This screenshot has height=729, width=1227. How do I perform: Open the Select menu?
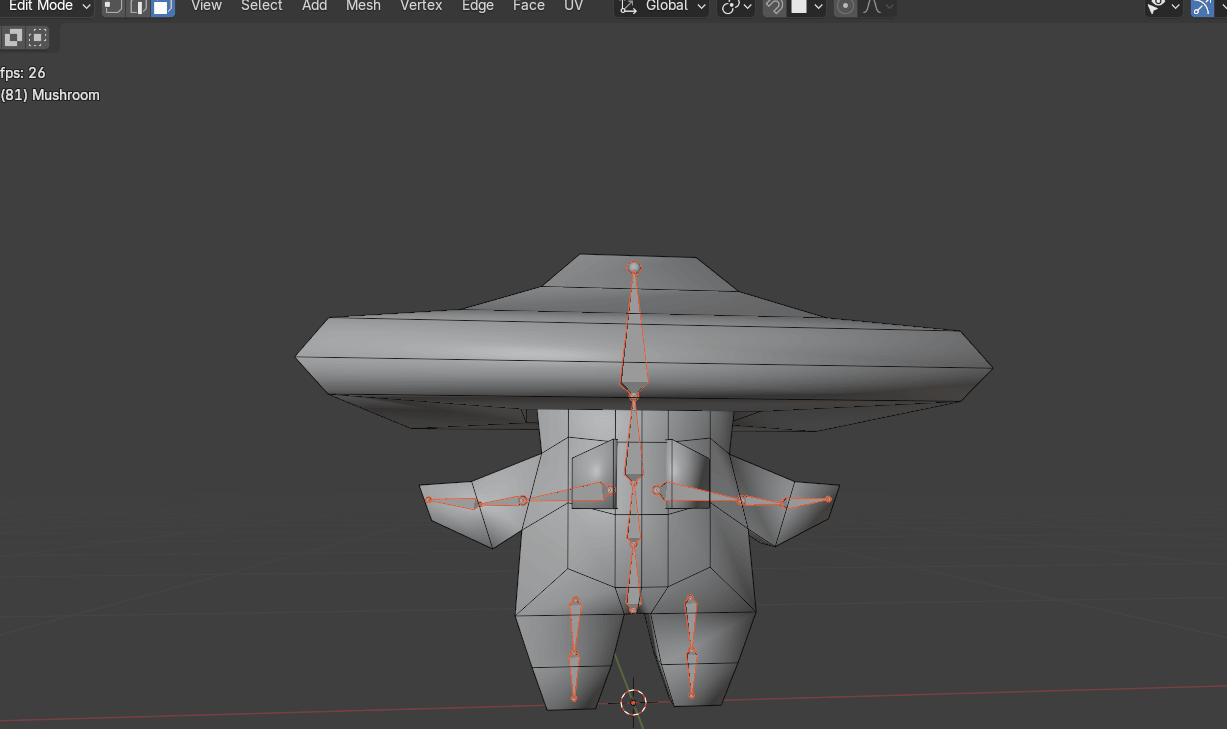pyautogui.click(x=261, y=6)
